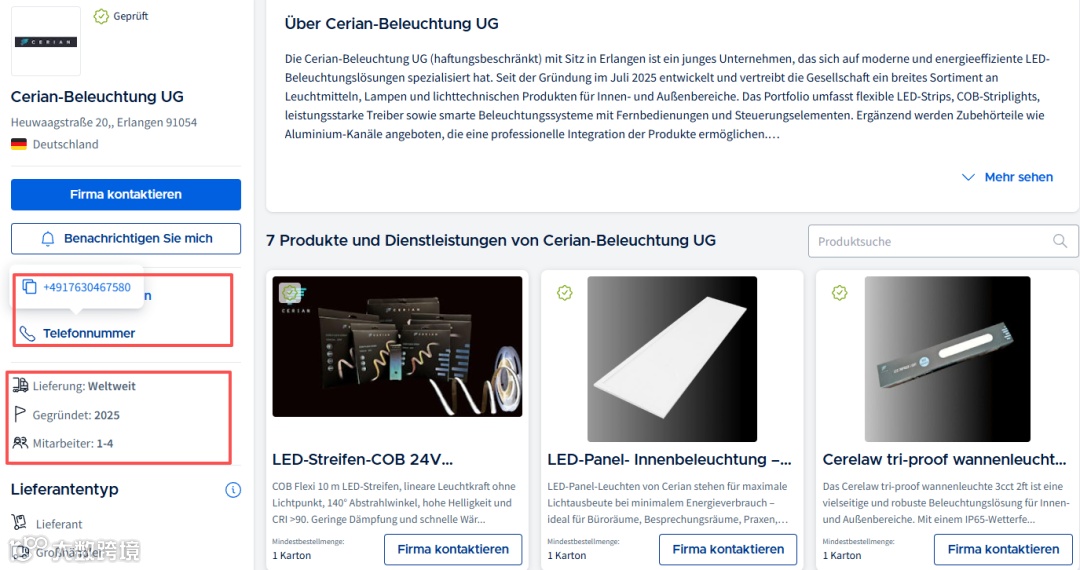The width and height of the screenshot is (1080, 570).
Task: Open the LED-Streifen-COB 24V product title
Action: tap(362, 459)
